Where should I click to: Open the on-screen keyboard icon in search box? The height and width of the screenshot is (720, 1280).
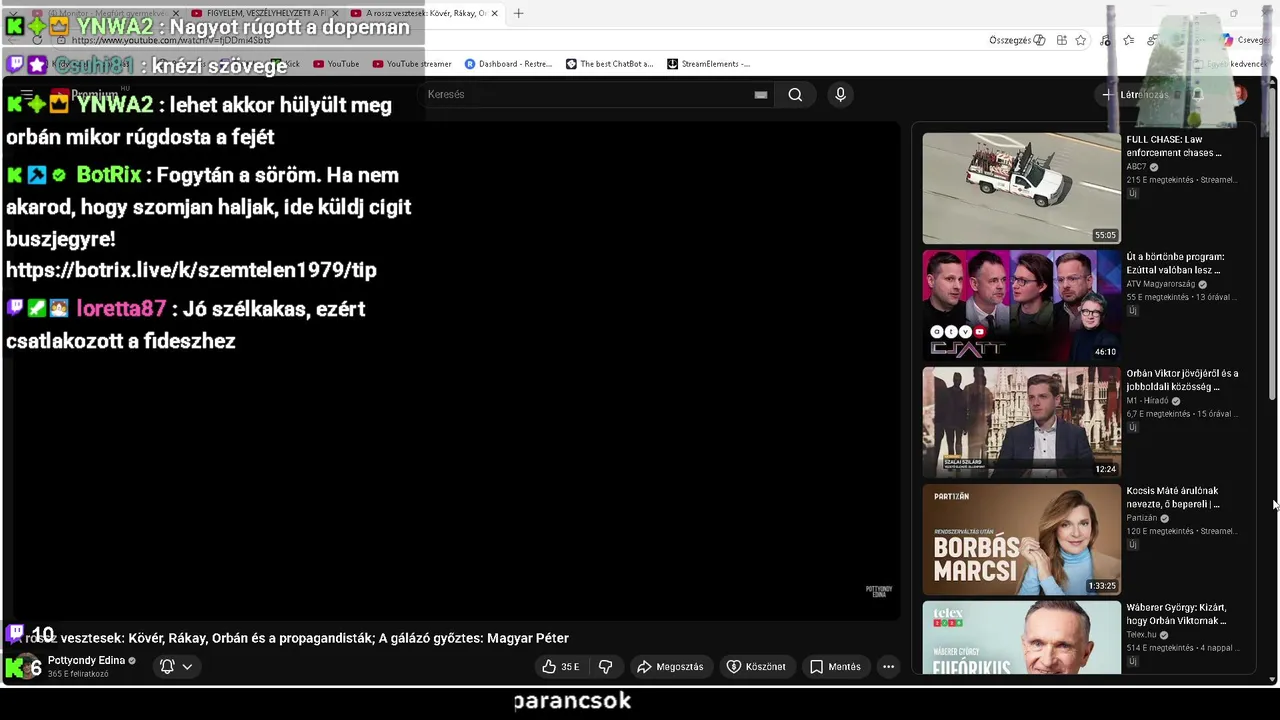(761, 95)
